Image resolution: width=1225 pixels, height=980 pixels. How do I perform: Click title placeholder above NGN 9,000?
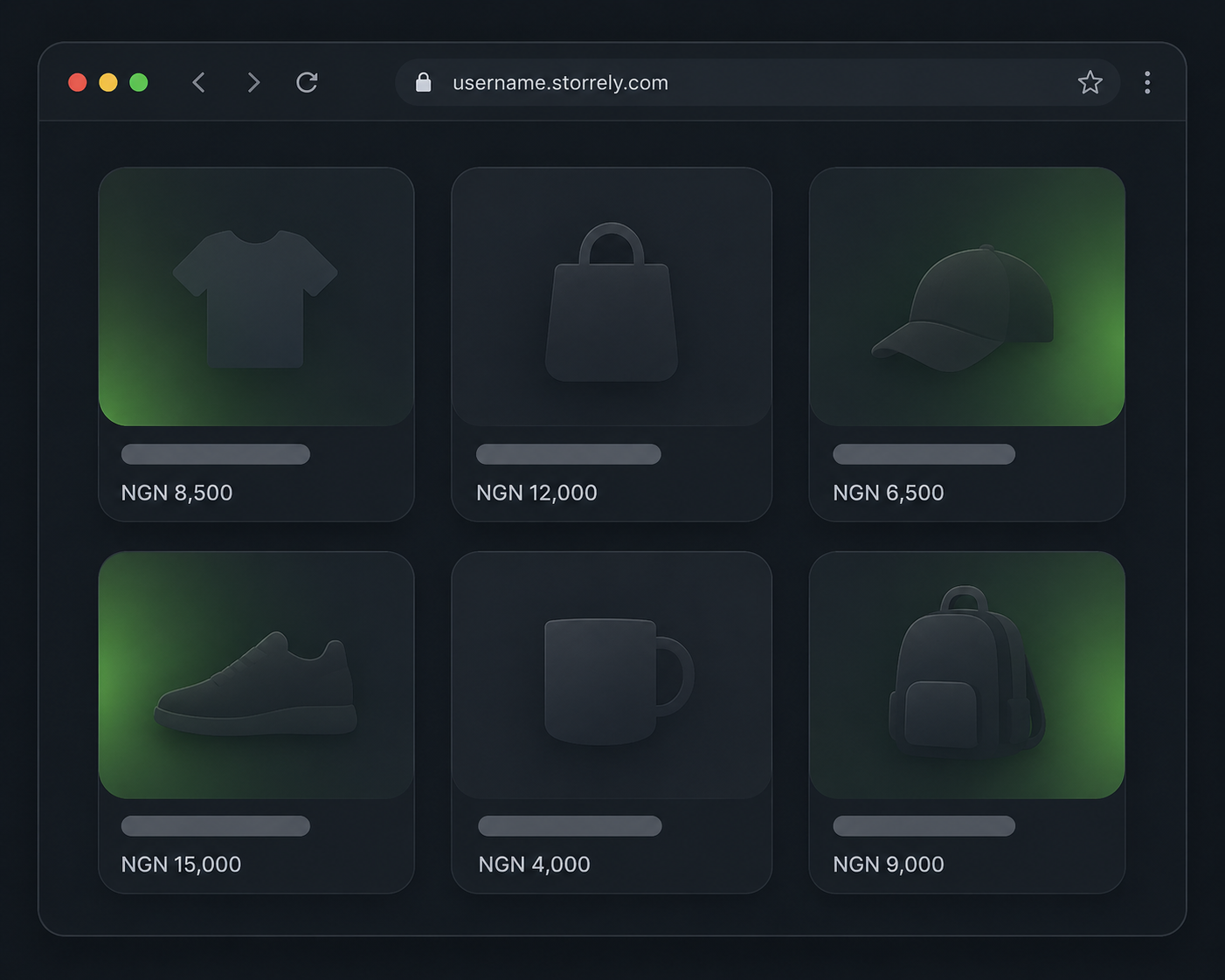(x=924, y=826)
